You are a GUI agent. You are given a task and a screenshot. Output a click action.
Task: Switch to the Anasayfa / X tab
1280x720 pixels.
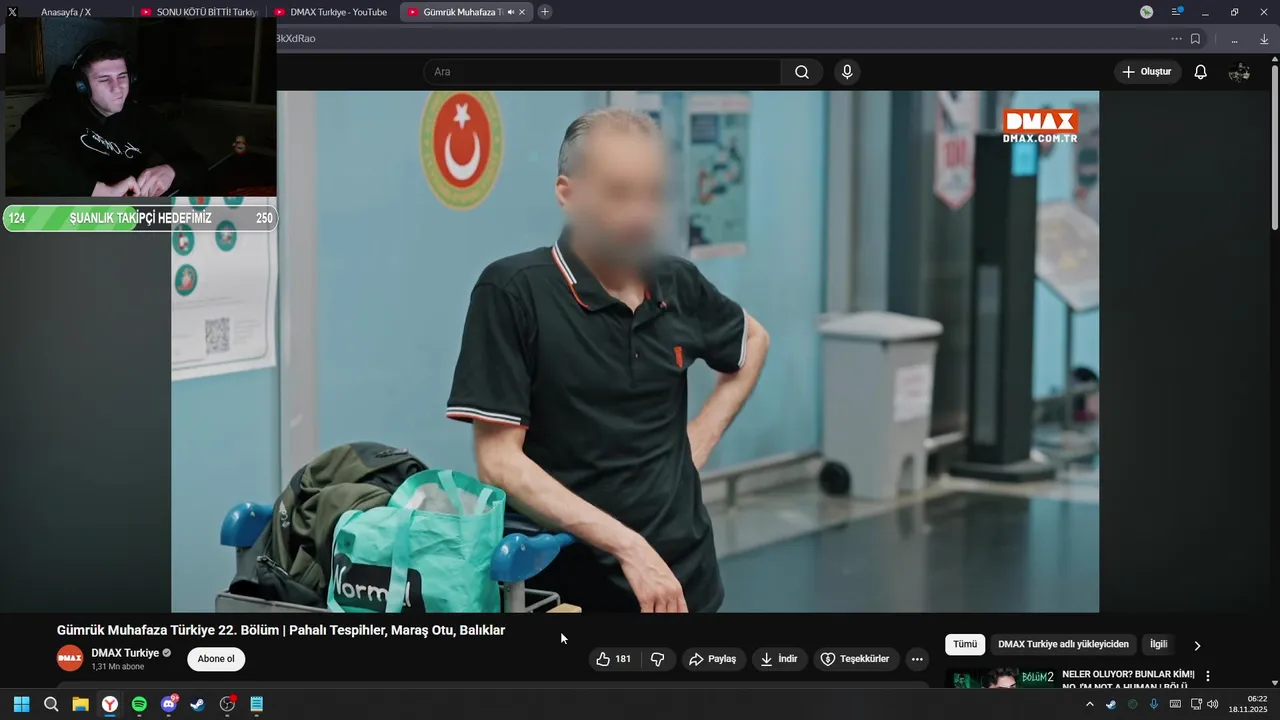[66, 12]
